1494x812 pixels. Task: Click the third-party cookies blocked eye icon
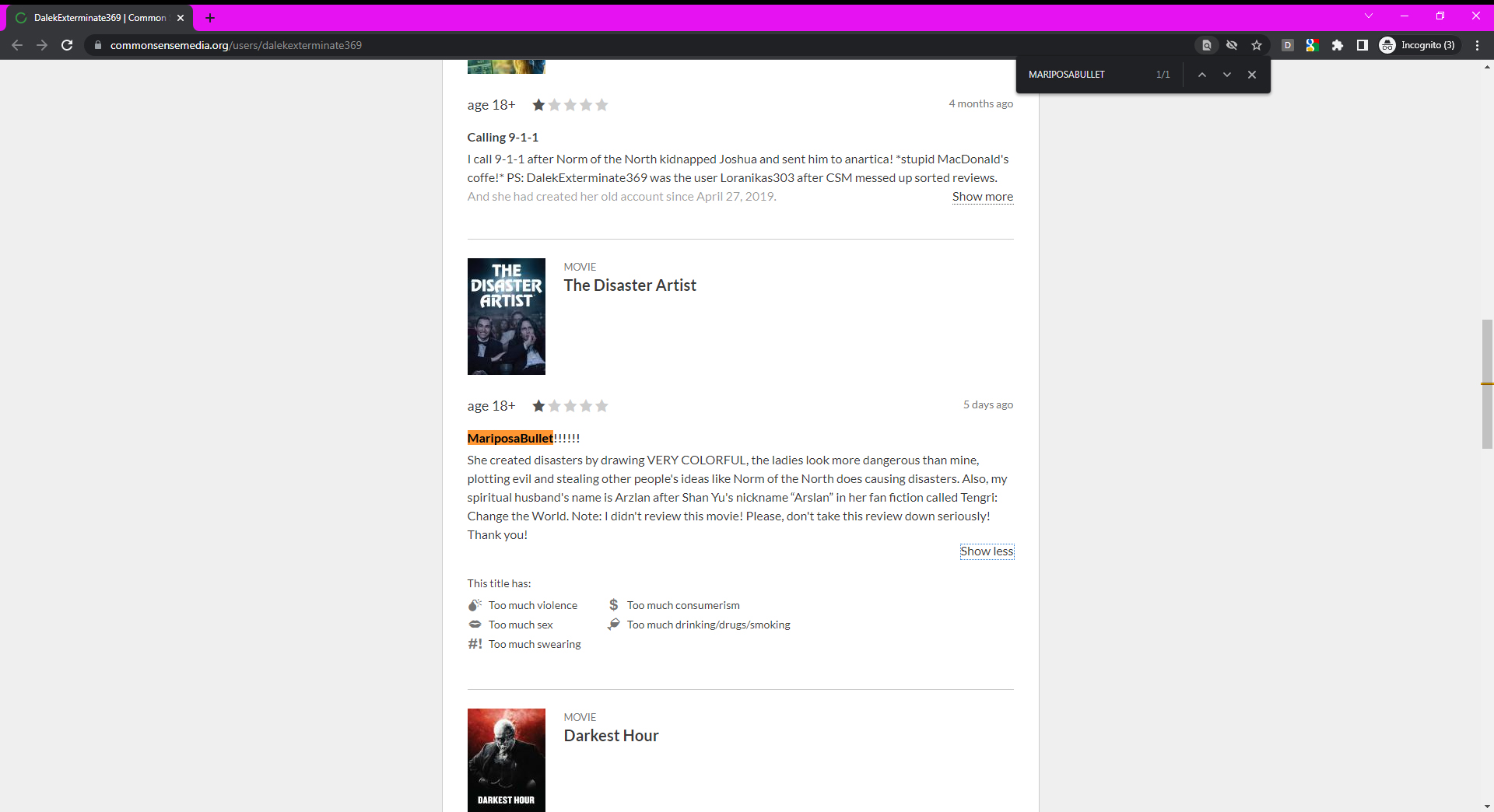pyautogui.click(x=1232, y=45)
